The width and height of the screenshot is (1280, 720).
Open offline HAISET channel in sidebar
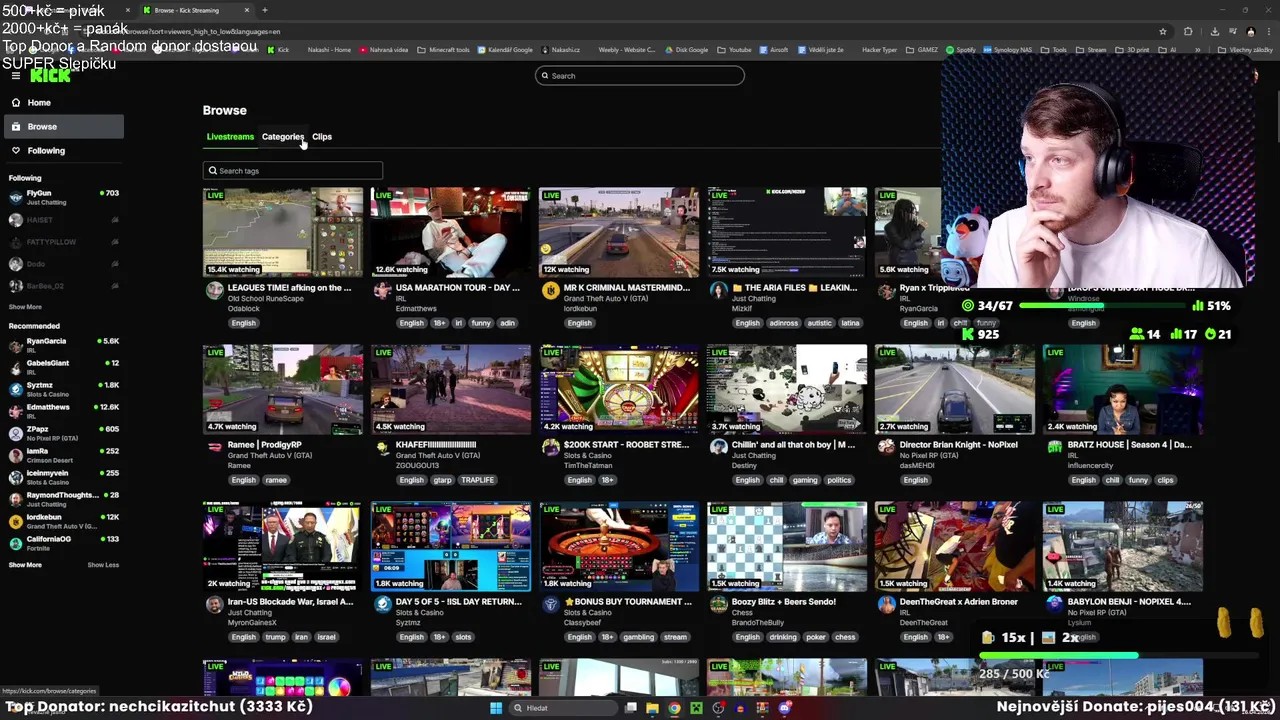[x=63, y=220]
